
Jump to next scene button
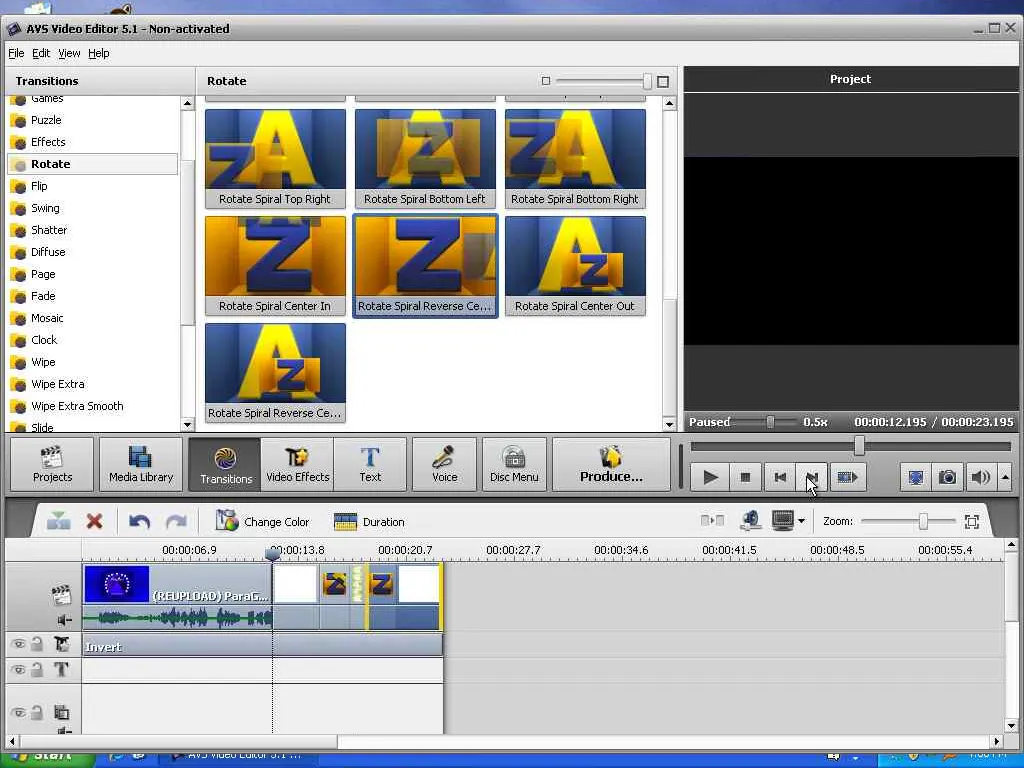pyautogui.click(x=847, y=477)
